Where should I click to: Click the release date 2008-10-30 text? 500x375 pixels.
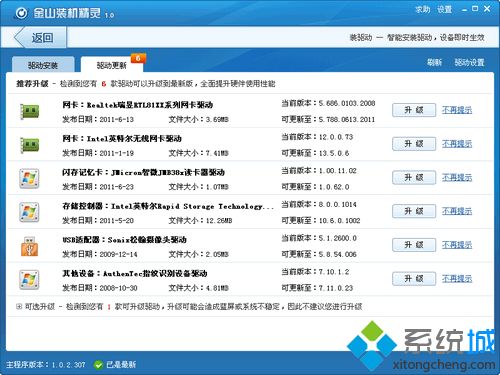(118, 288)
